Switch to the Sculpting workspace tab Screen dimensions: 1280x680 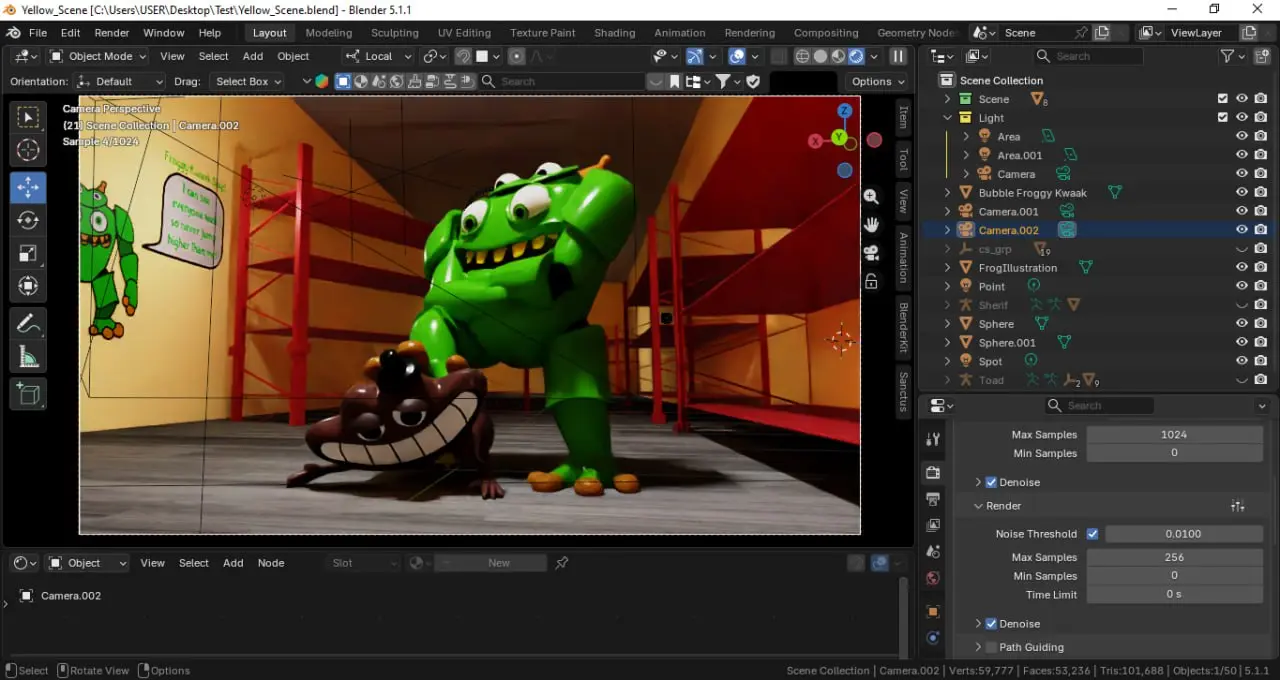click(395, 33)
